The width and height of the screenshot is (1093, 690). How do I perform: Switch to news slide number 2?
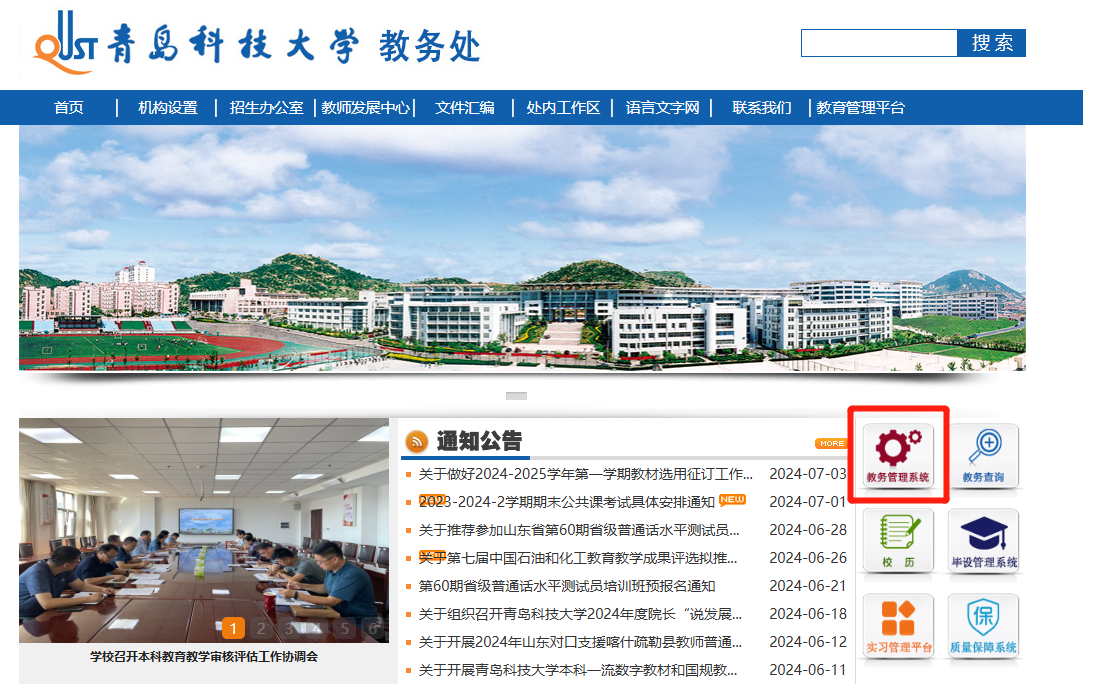point(261,628)
